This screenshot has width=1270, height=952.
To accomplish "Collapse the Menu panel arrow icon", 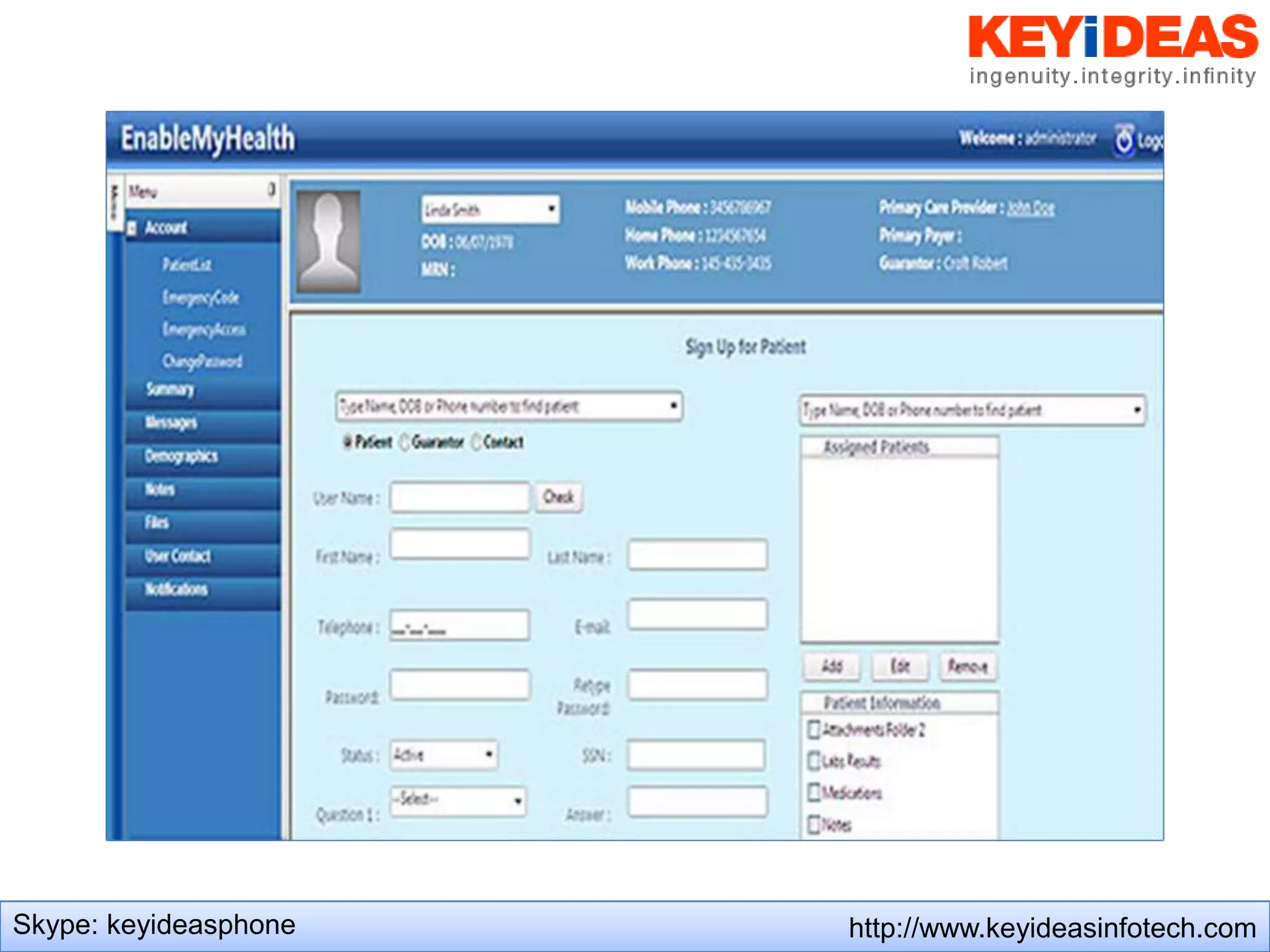I will point(272,189).
